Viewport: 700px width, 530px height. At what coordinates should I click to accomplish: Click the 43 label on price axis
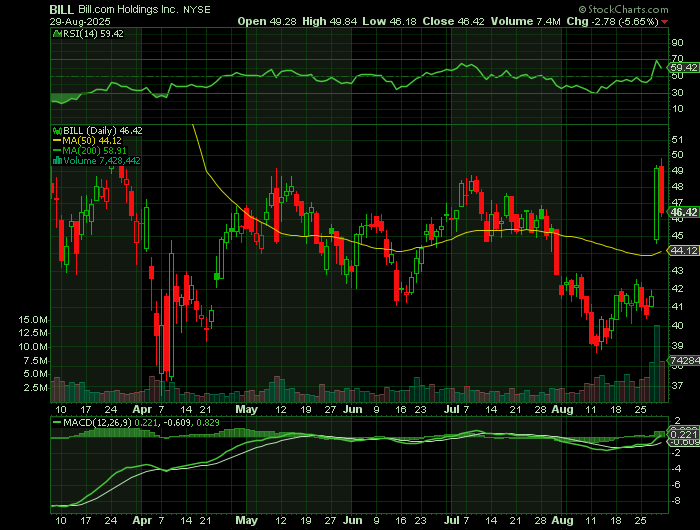677,270
